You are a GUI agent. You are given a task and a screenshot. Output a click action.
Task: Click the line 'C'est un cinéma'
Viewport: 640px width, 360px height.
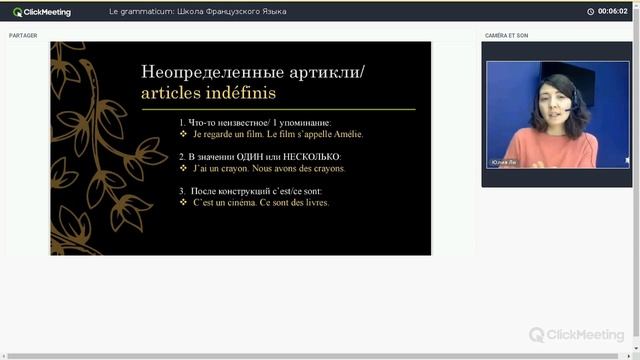tap(261, 202)
